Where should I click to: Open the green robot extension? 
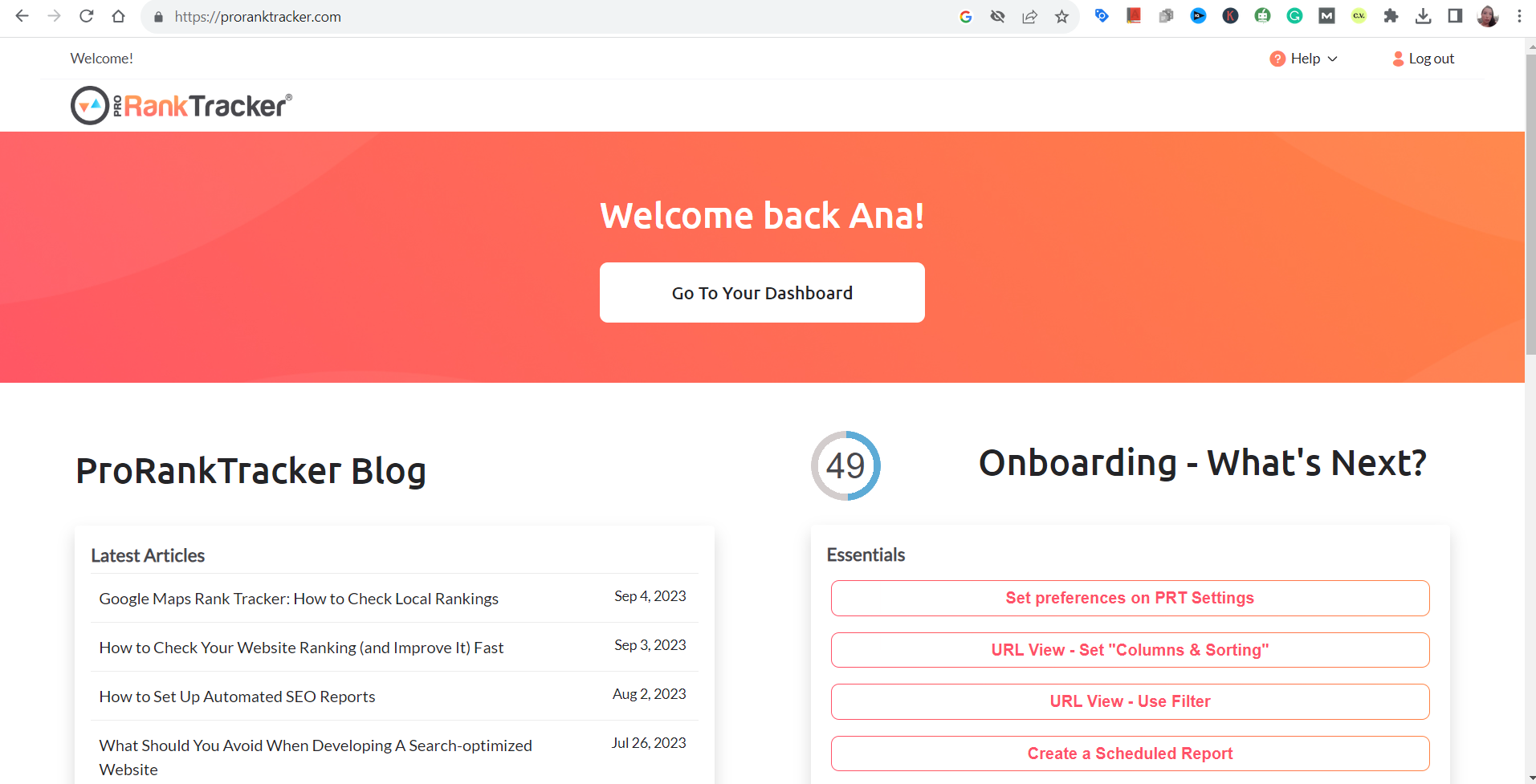click(1262, 15)
